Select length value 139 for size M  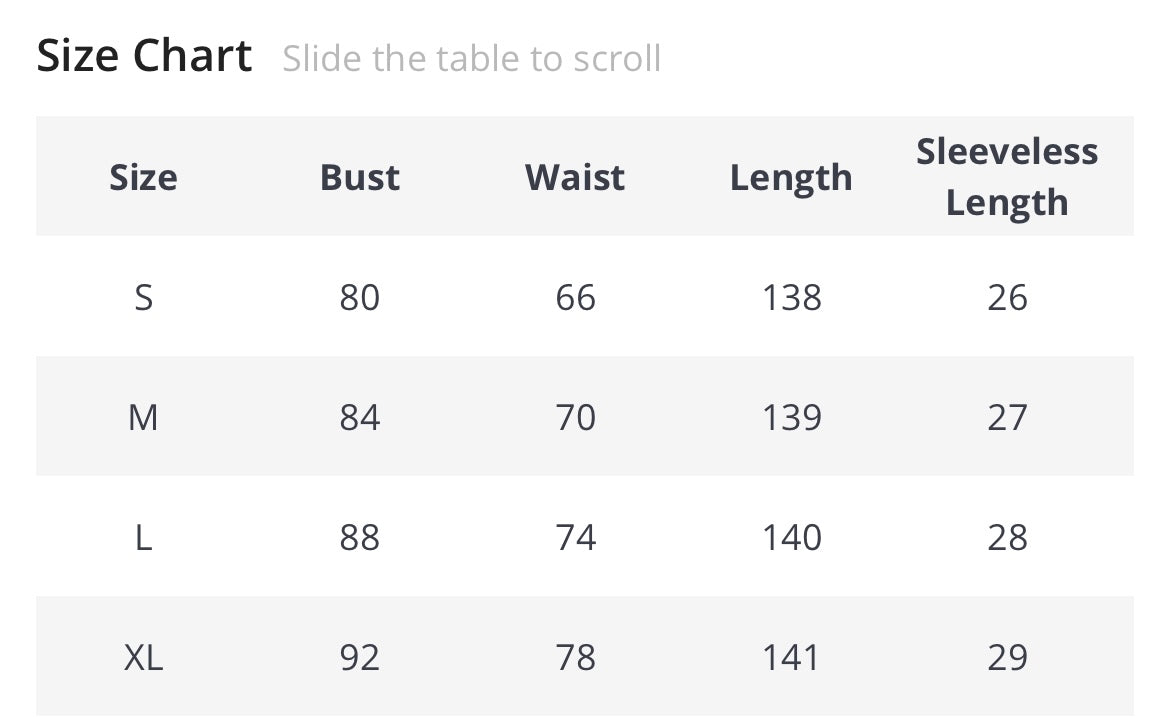[x=791, y=417]
